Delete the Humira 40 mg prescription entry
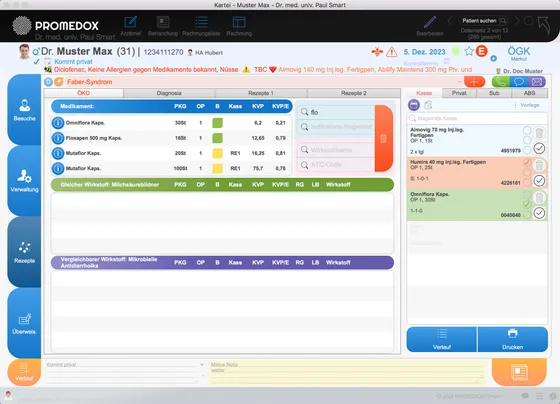Viewport: 560px width, 404px height. click(539, 165)
